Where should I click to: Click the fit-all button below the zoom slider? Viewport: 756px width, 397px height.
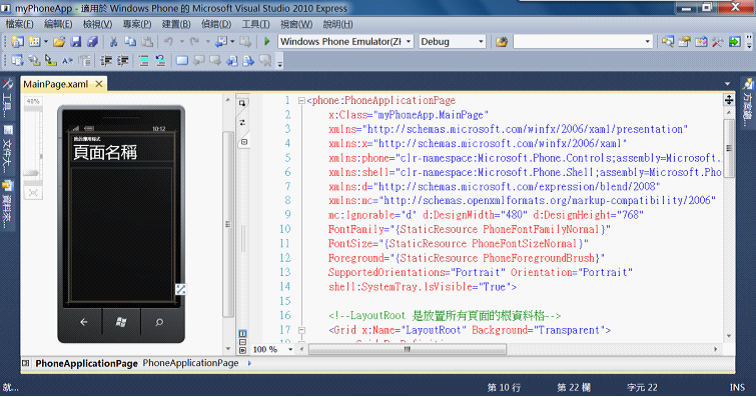coord(33,193)
